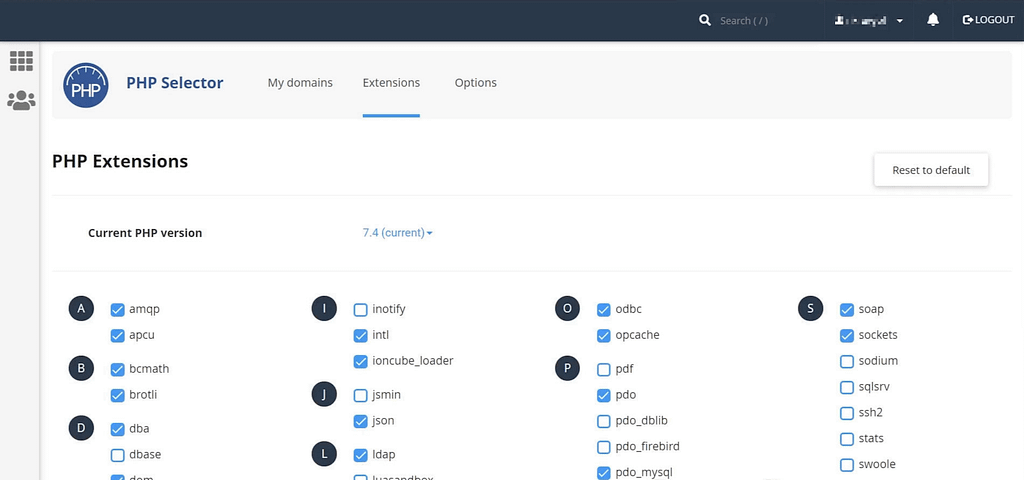Click the logout arrow icon
The image size is (1024, 480).
pyautogui.click(x=967, y=20)
